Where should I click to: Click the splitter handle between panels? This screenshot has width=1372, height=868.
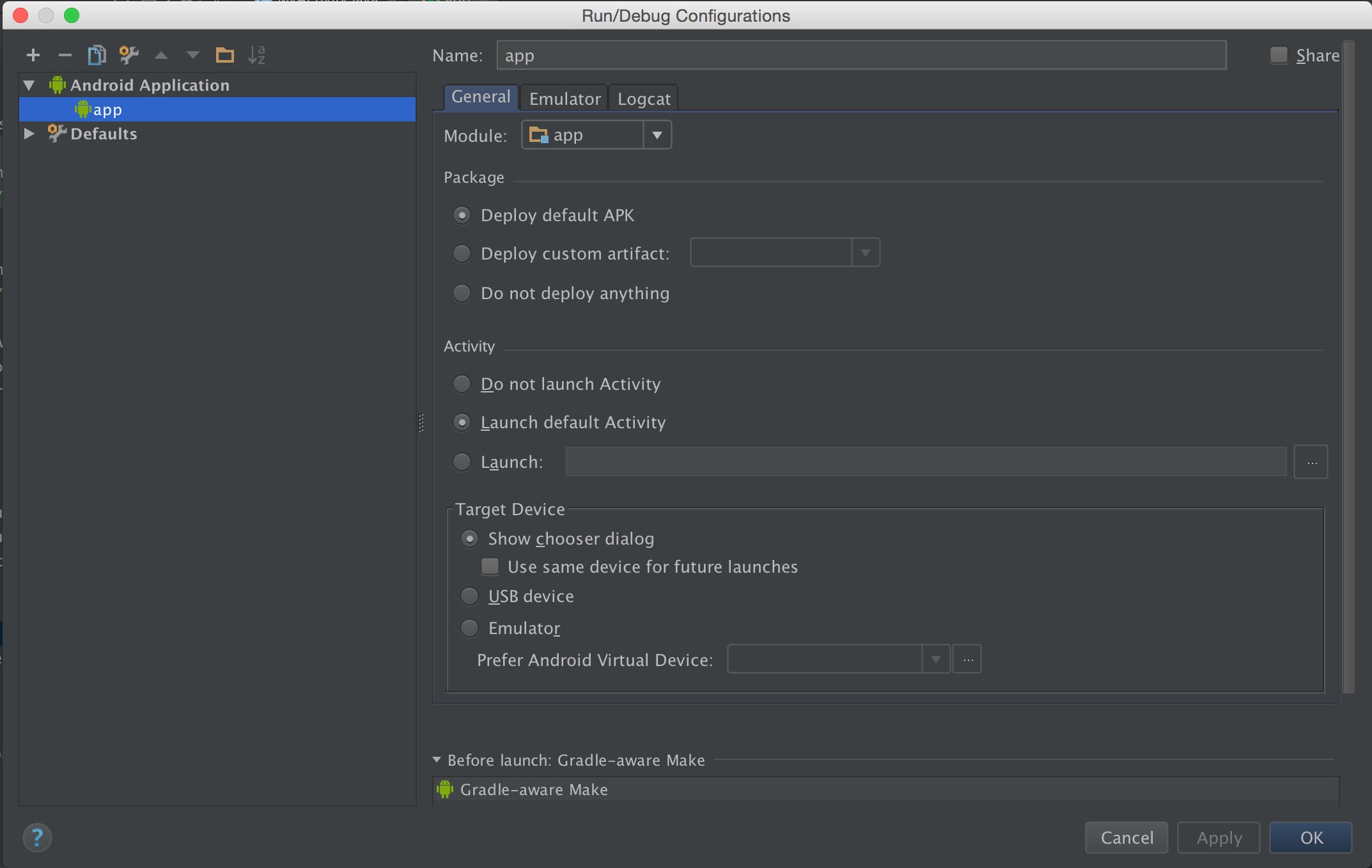point(421,422)
